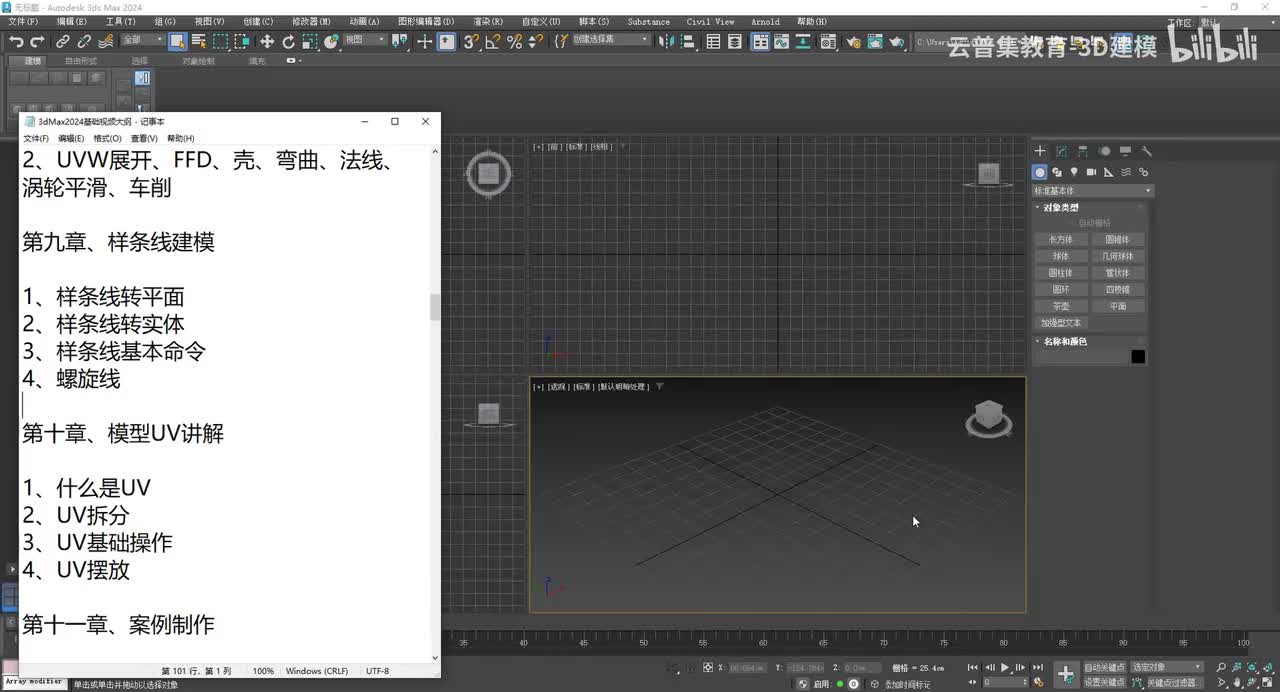Choose the Bind to Space Warp icon
Viewport: 1280px width, 692px height.
[x=106, y=41]
